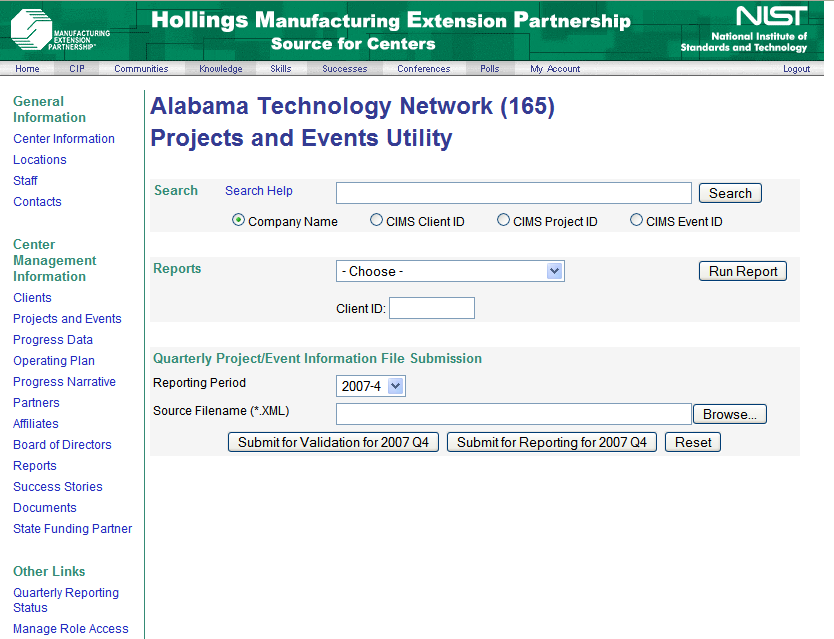Open the Affiliates sidebar link

[x=36, y=424]
